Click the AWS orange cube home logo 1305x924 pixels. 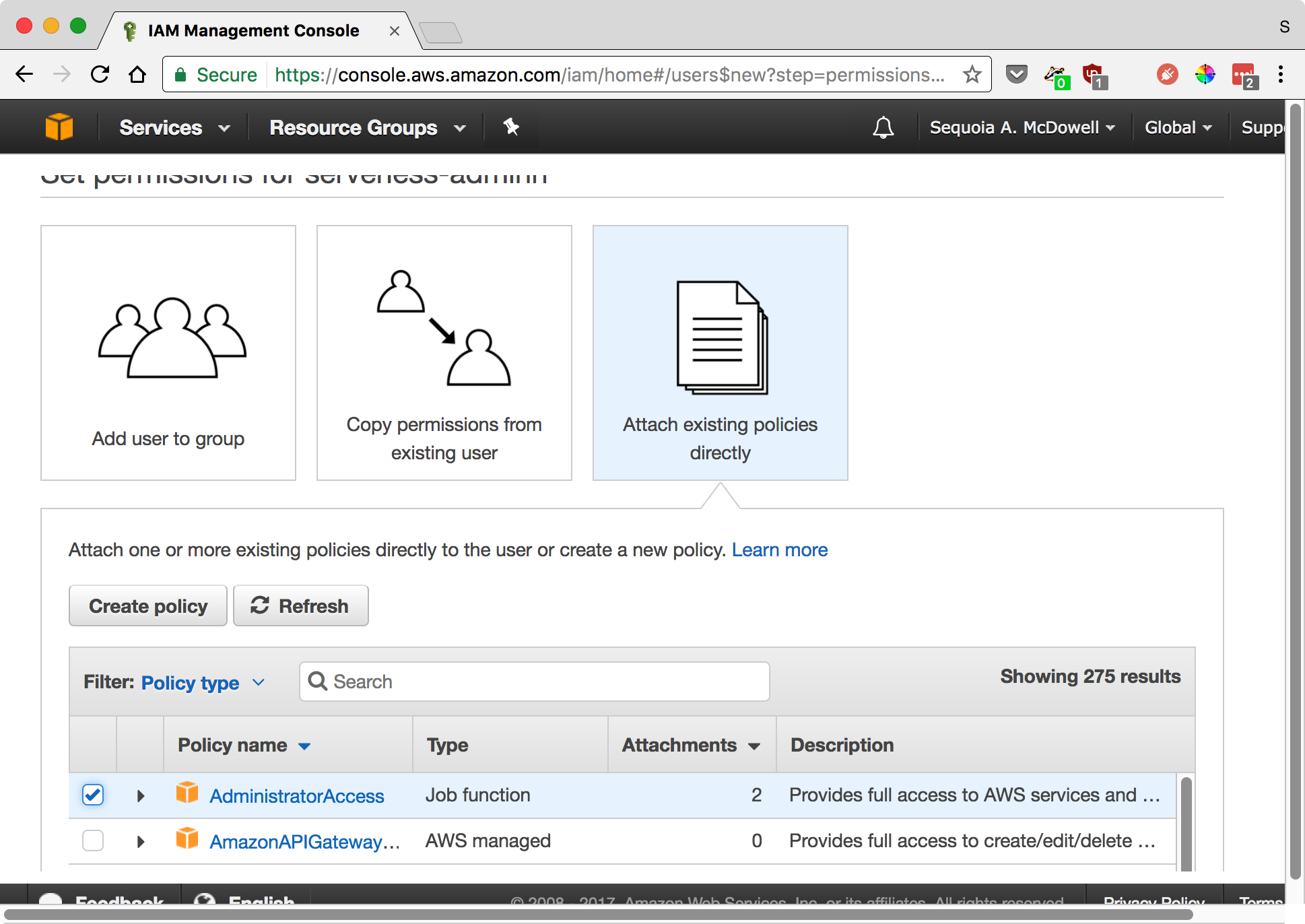pyautogui.click(x=59, y=127)
